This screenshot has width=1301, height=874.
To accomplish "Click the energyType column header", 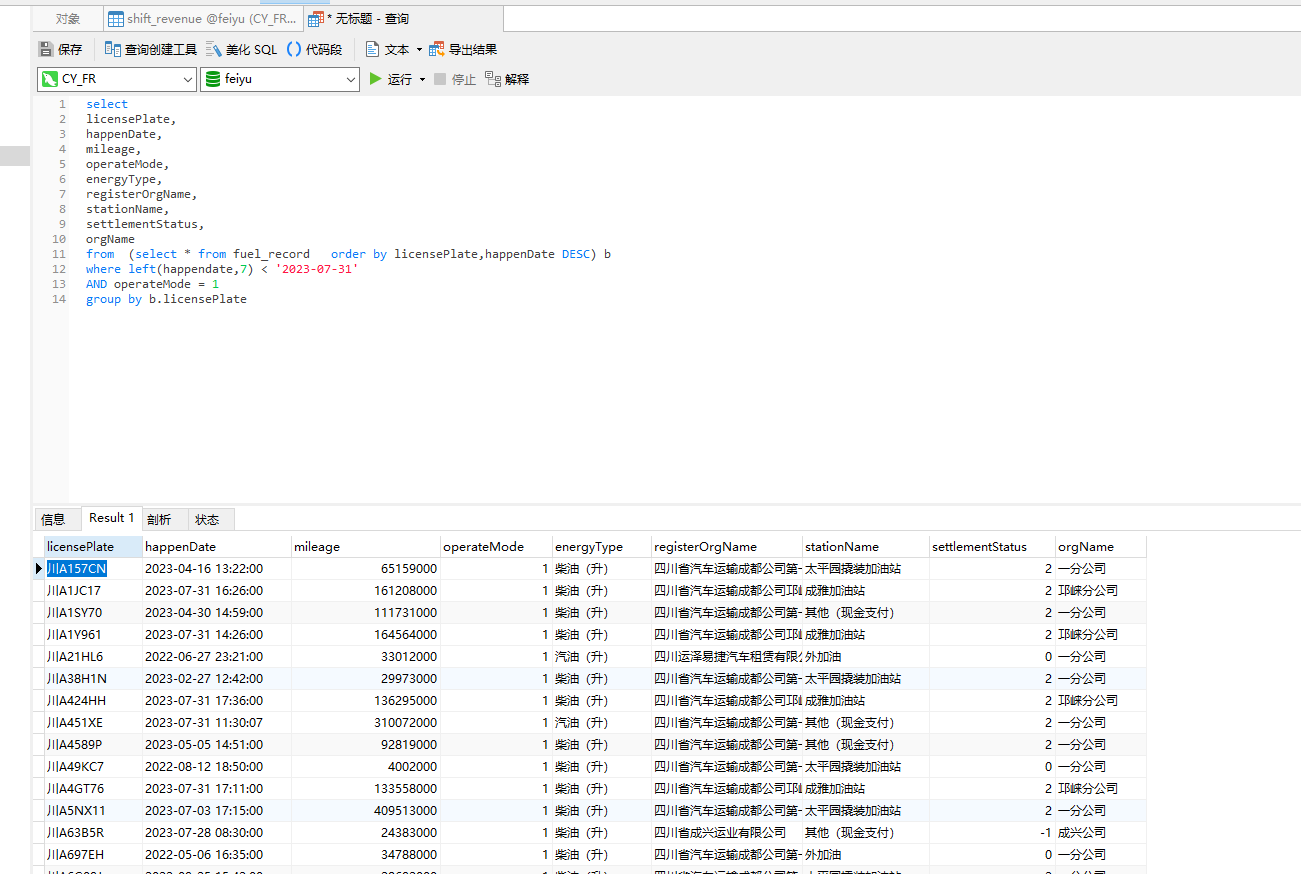I will pyautogui.click(x=601, y=547).
